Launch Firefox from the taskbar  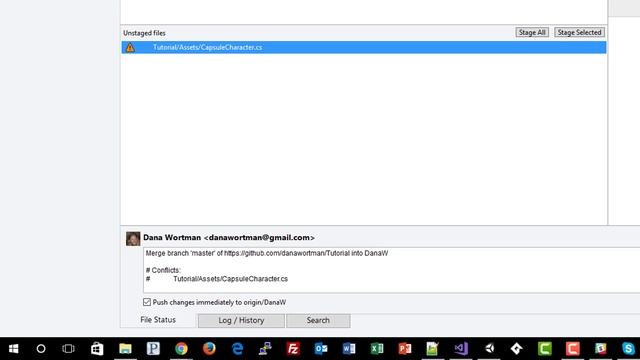pyautogui.click(x=209, y=349)
